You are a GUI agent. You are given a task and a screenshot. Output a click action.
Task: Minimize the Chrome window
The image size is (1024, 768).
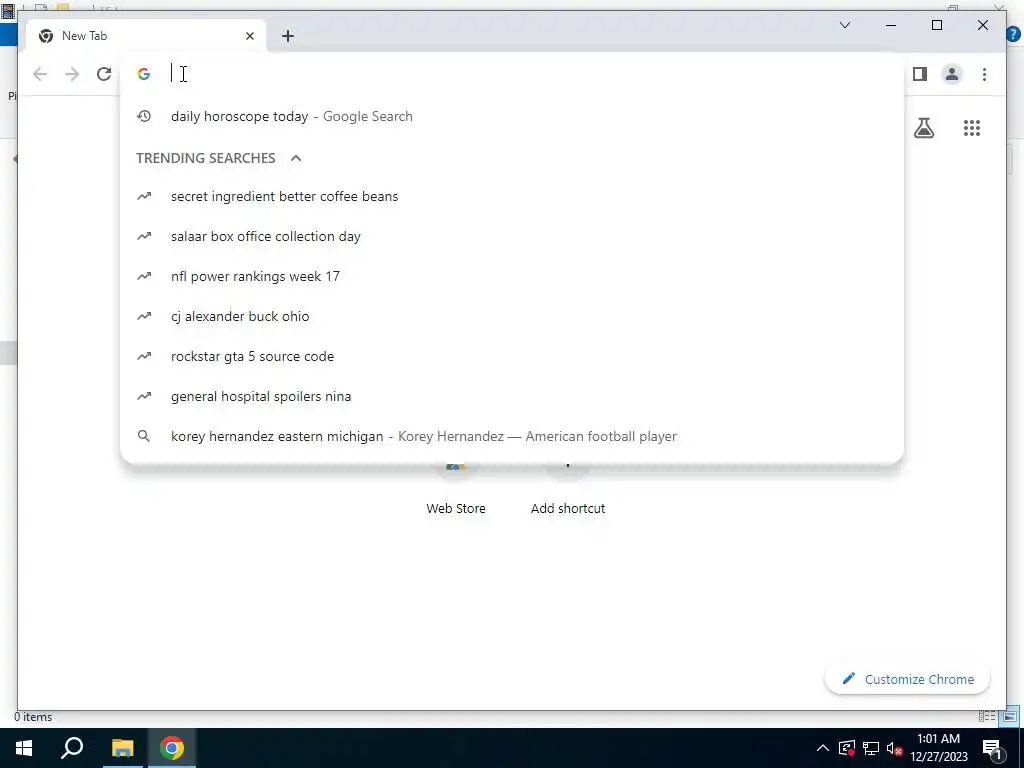click(891, 25)
